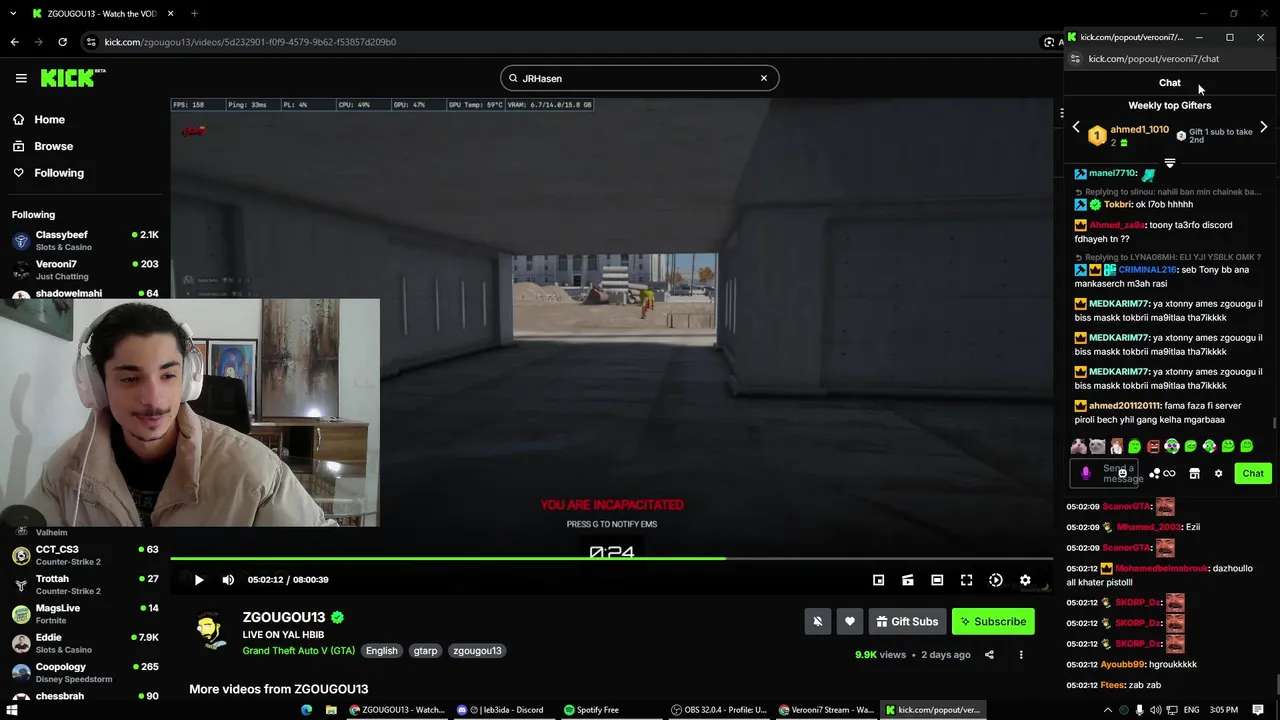The image size is (1280, 720).
Task: Play the paused VOD video
Action: (199, 580)
